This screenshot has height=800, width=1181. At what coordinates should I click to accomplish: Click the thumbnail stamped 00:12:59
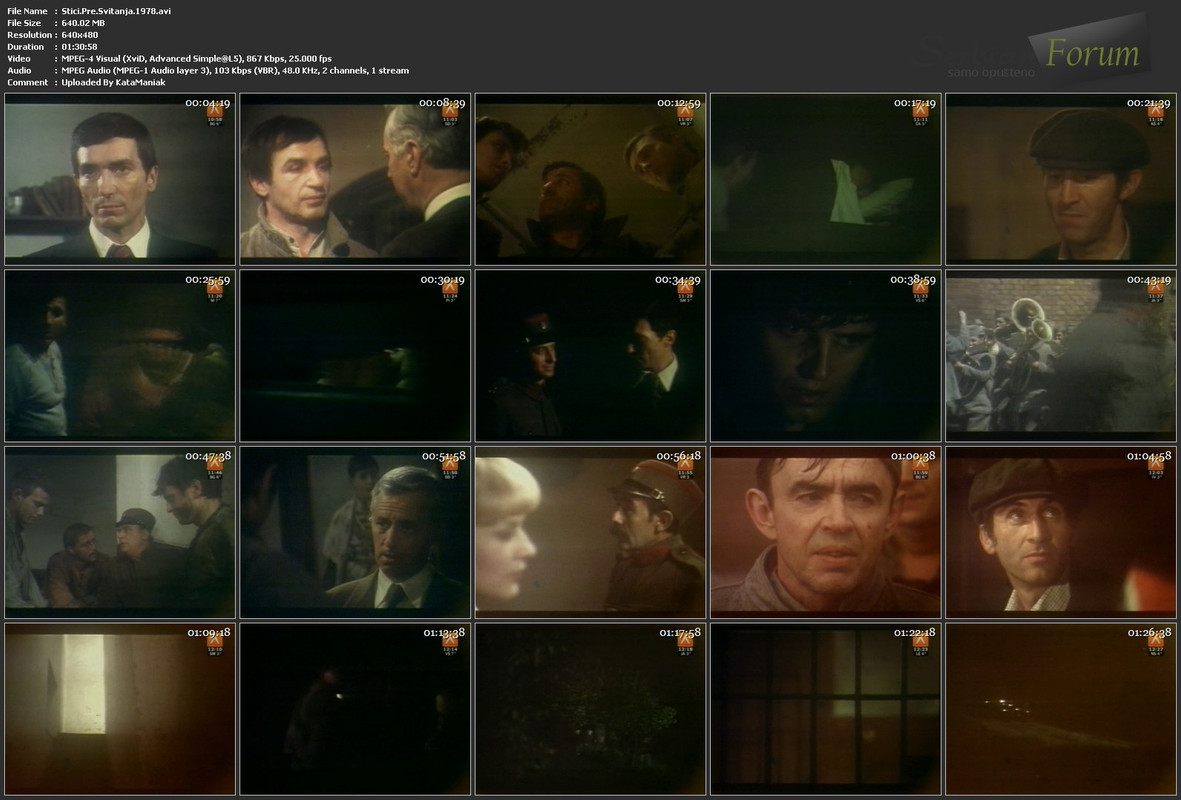[x=590, y=179]
